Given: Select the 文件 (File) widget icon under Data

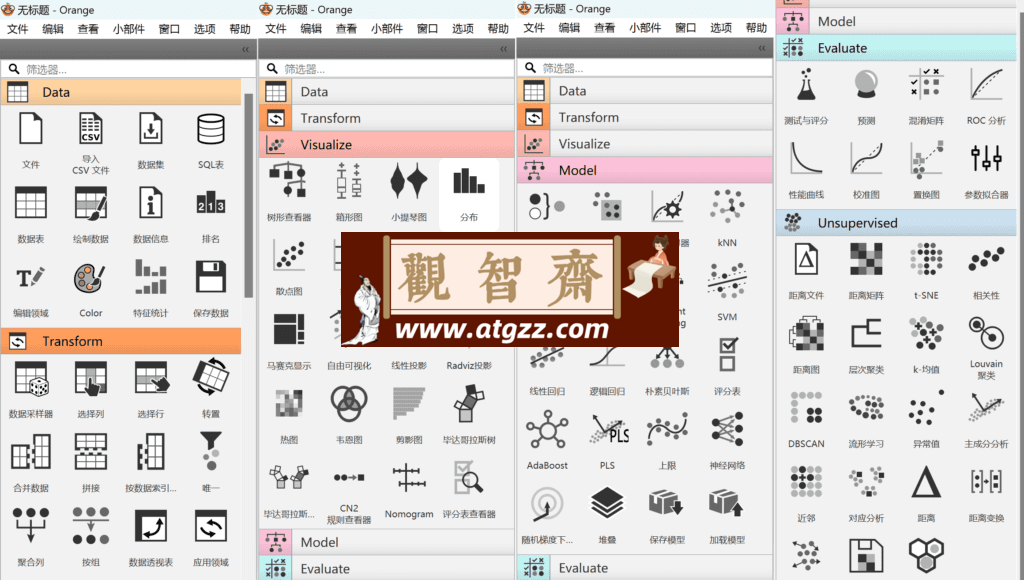Looking at the screenshot, I should (31, 129).
